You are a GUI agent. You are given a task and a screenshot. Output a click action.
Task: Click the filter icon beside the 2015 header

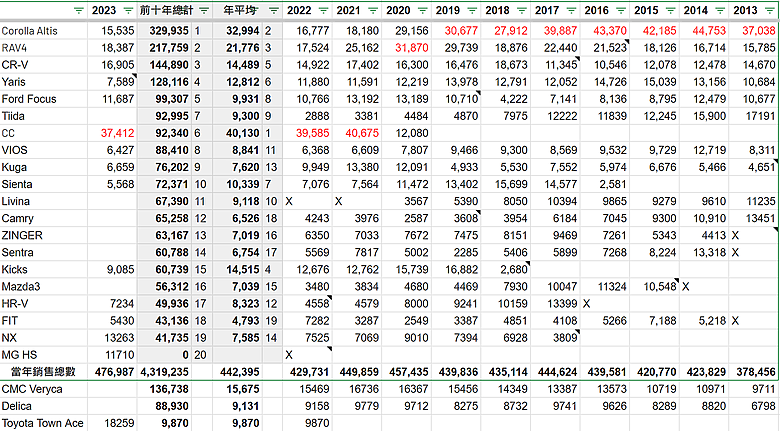tap(670, 10)
